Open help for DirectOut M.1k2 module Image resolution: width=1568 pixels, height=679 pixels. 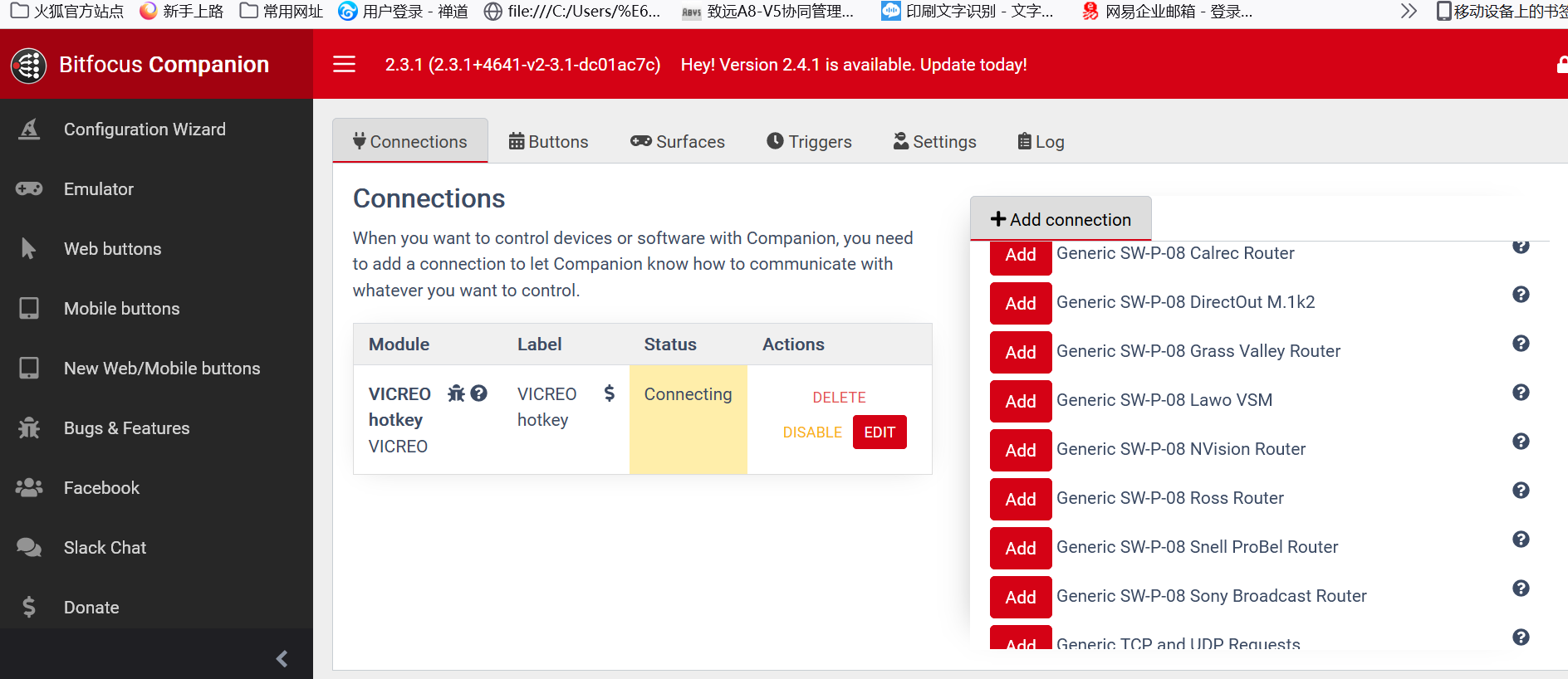(x=1521, y=295)
